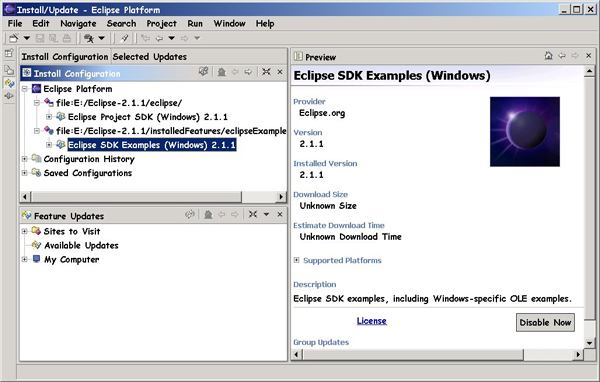The image size is (600, 382).
Task: Open the License link
Action: click(x=372, y=321)
